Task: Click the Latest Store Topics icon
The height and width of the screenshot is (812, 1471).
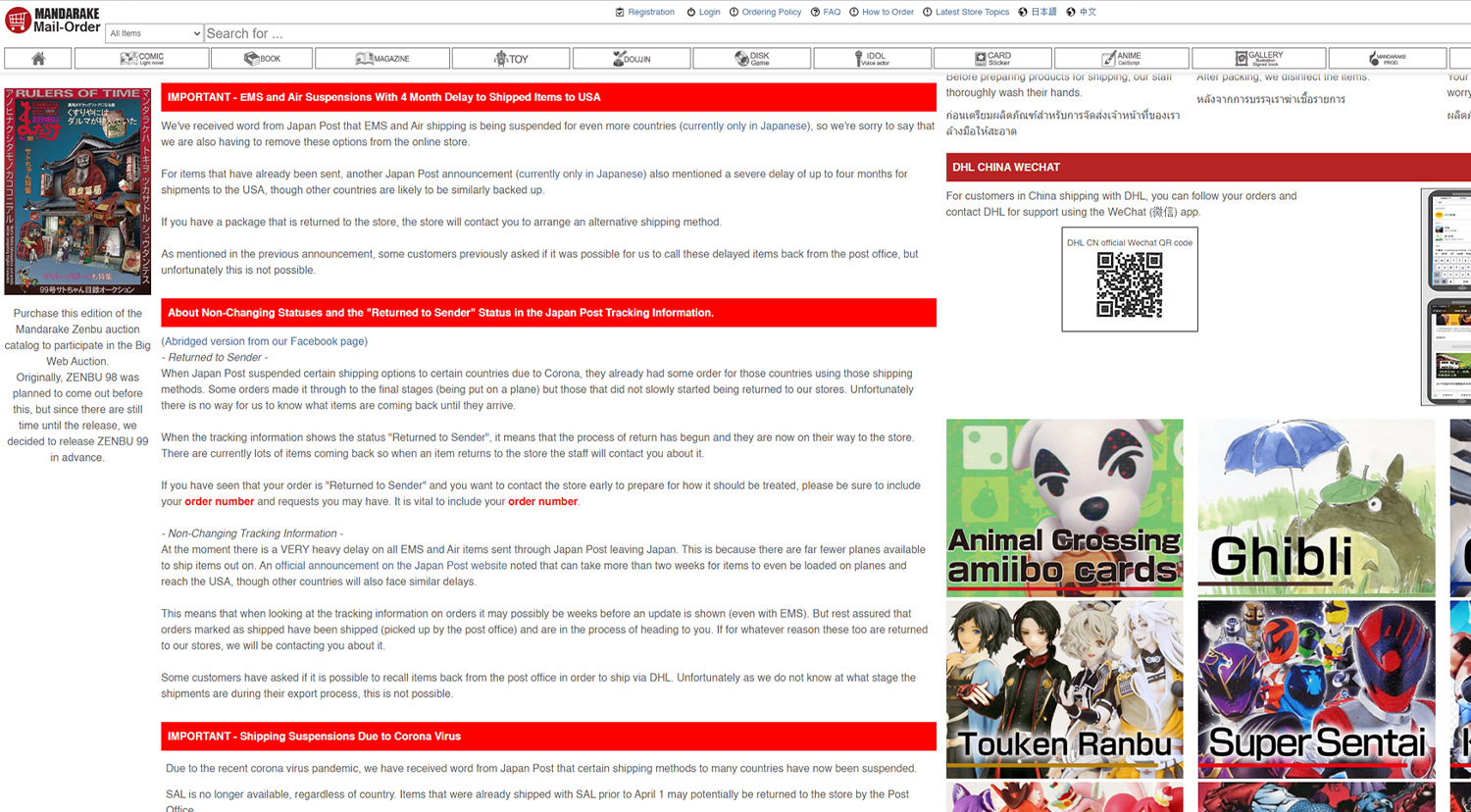Action: click(x=928, y=12)
